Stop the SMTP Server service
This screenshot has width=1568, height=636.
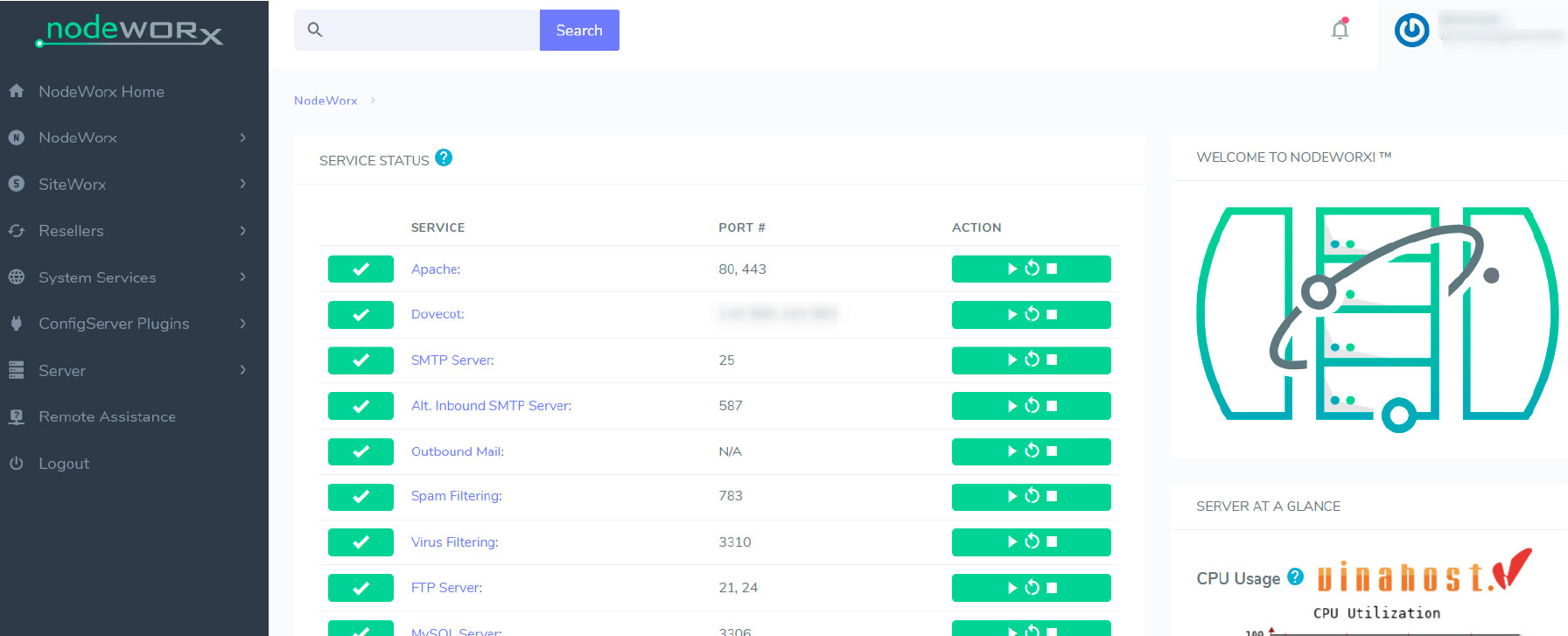pyautogui.click(x=1052, y=360)
